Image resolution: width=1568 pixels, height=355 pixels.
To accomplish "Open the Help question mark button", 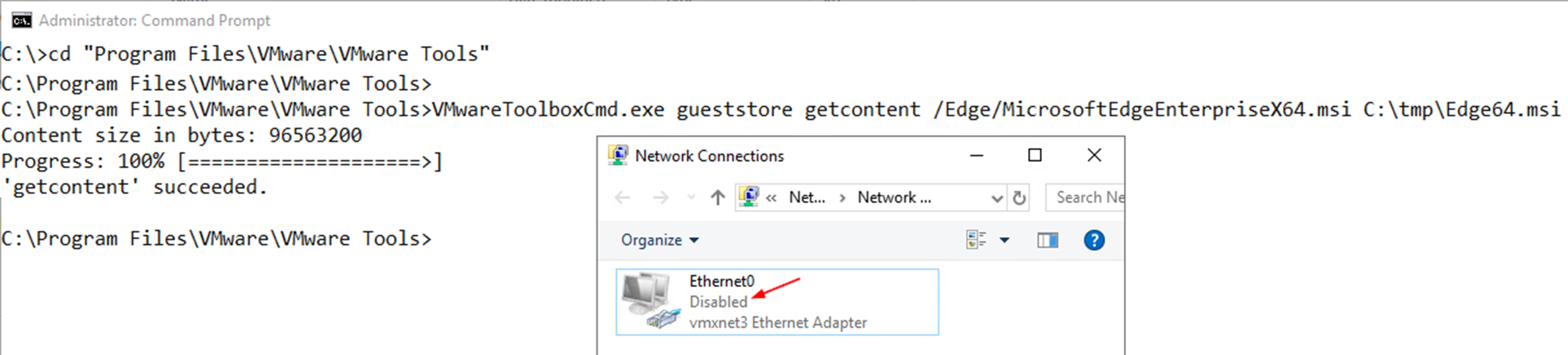I will (x=1094, y=240).
